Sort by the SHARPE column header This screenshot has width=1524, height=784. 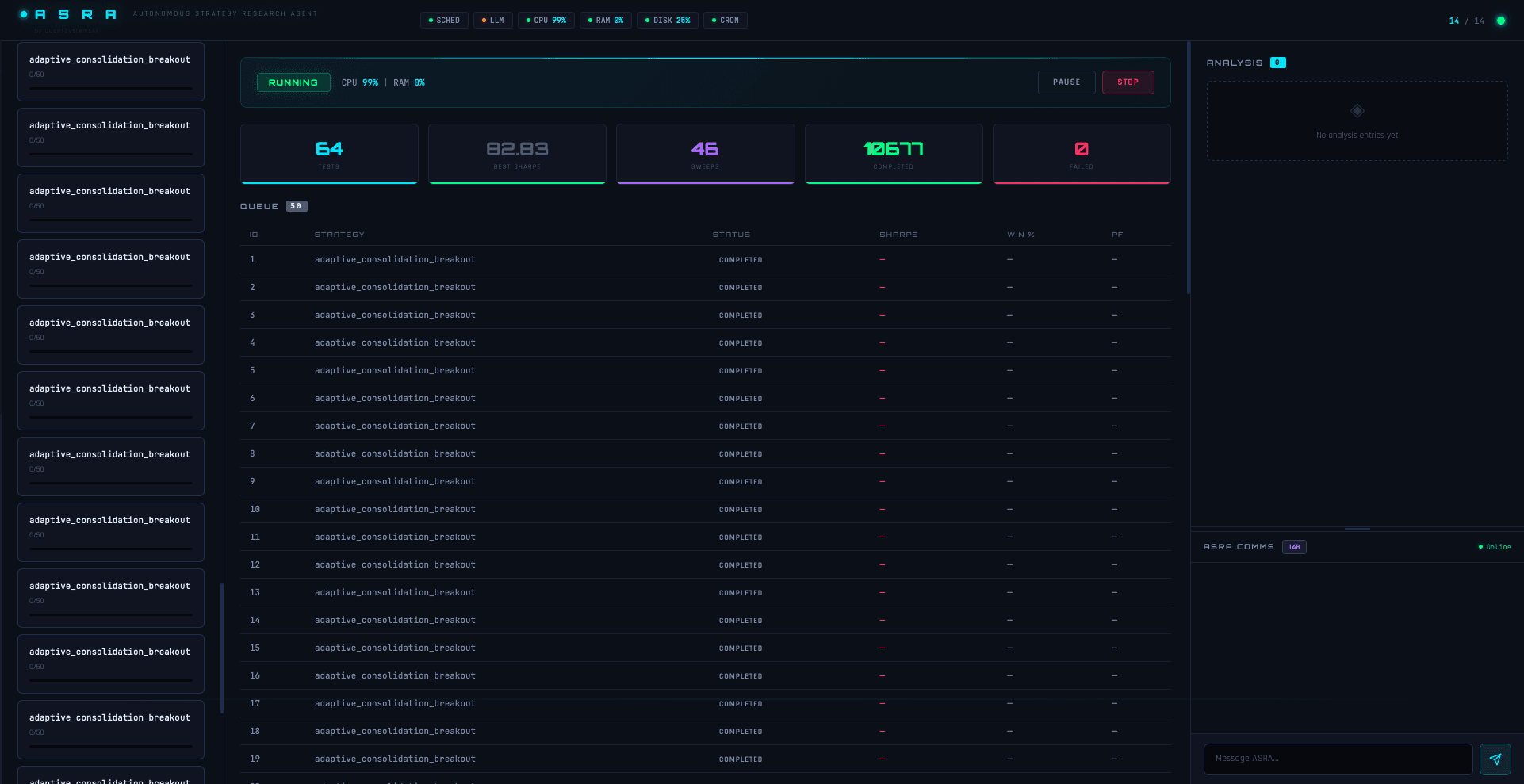898,235
